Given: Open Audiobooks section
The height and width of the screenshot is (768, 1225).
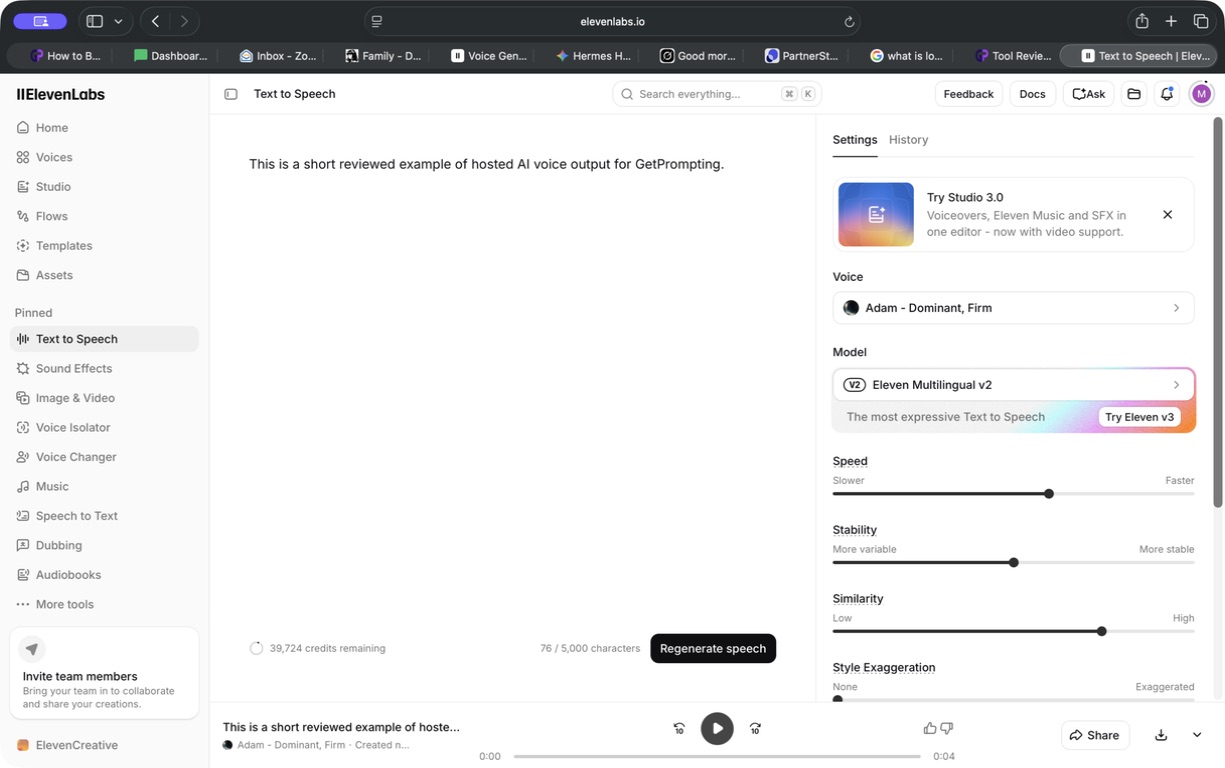Looking at the screenshot, I should (104, 575).
